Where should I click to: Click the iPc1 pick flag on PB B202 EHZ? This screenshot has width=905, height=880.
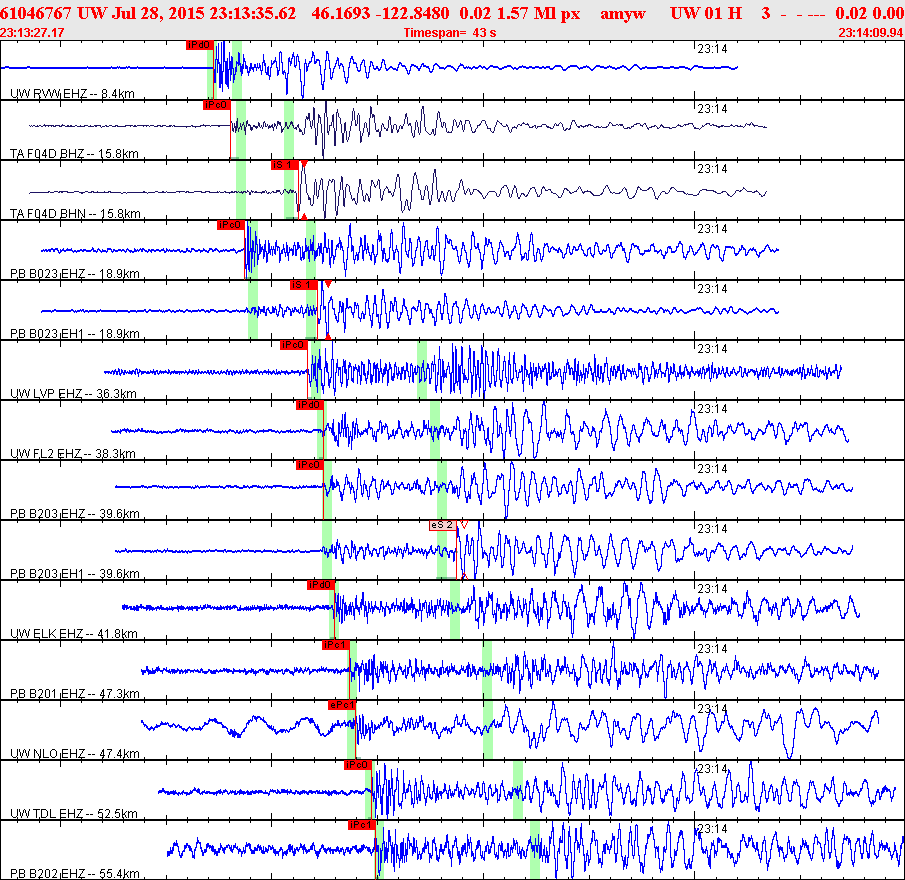coord(361,825)
